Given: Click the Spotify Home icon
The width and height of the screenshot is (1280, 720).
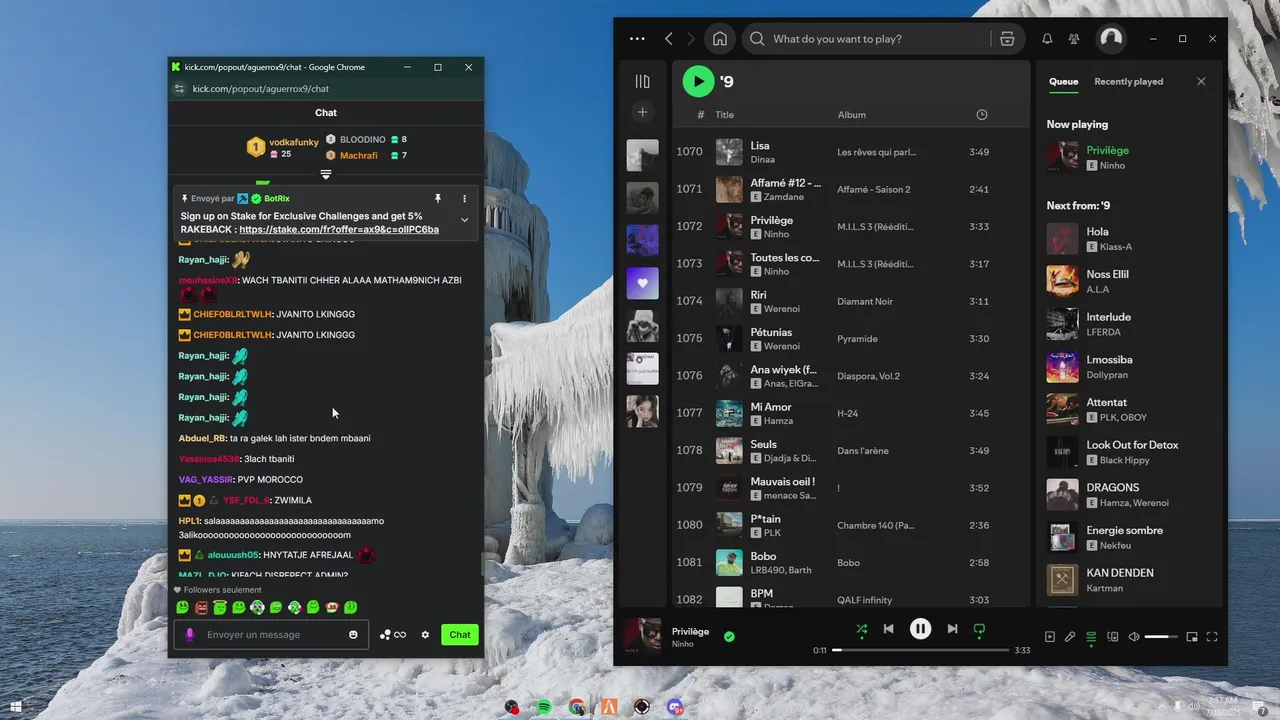Looking at the screenshot, I should tap(719, 39).
